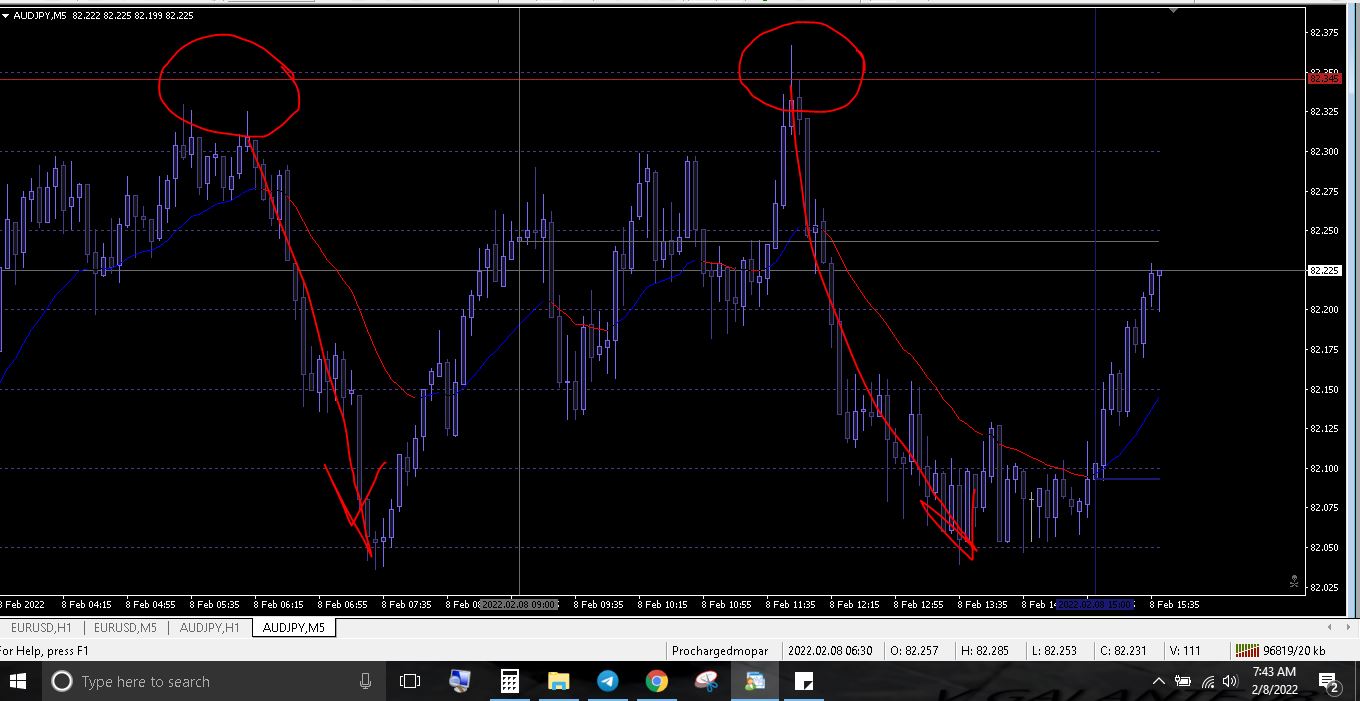Open Task View on the taskbar
This screenshot has height=701, width=1360.
pos(409,681)
